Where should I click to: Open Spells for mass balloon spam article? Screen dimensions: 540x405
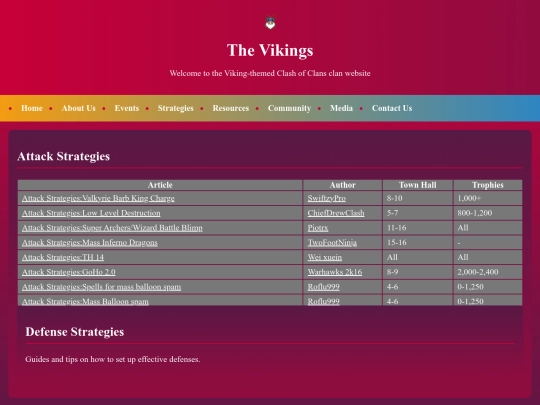tap(102, 287)
